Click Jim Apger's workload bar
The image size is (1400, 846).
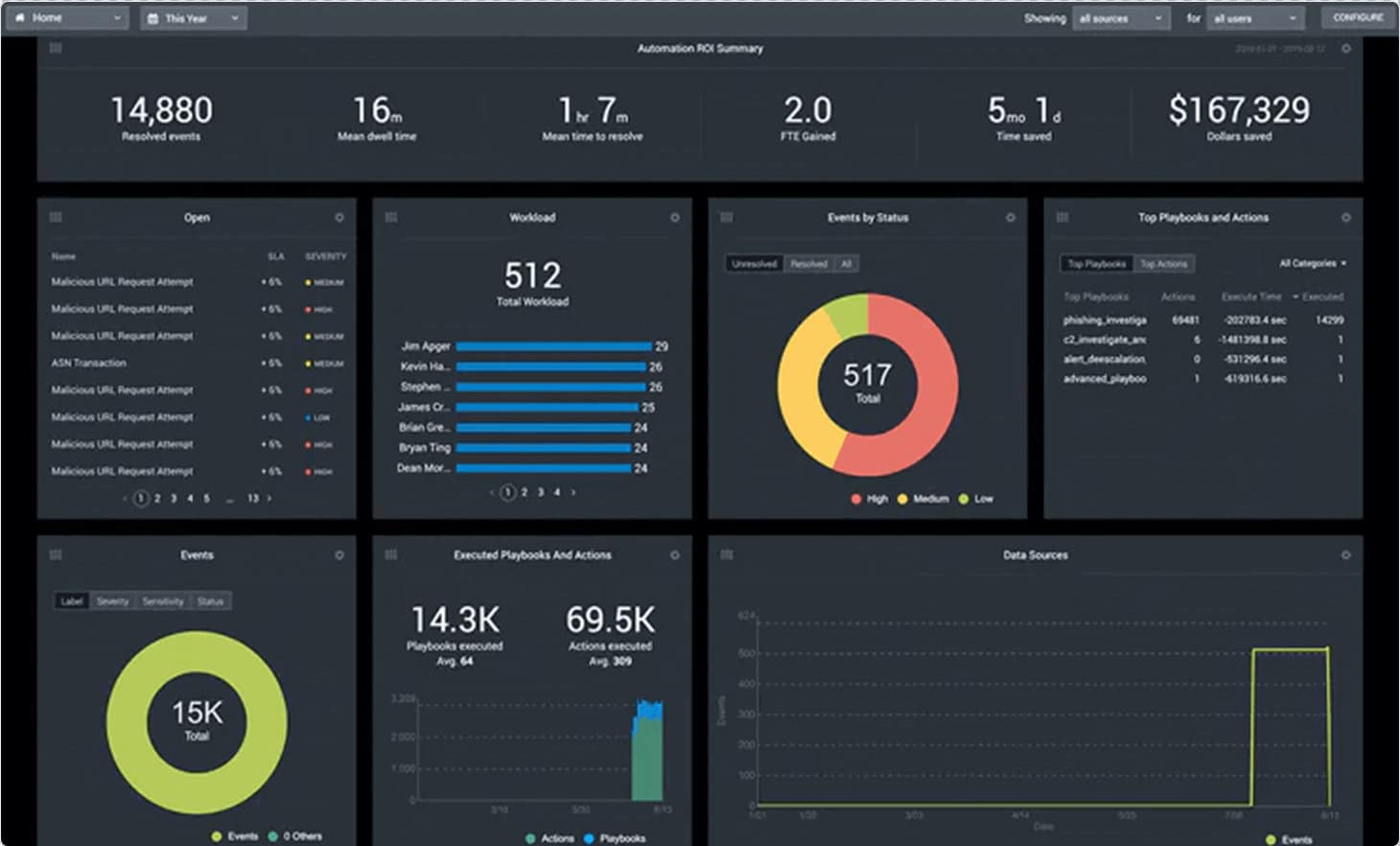tap(554, 346)
